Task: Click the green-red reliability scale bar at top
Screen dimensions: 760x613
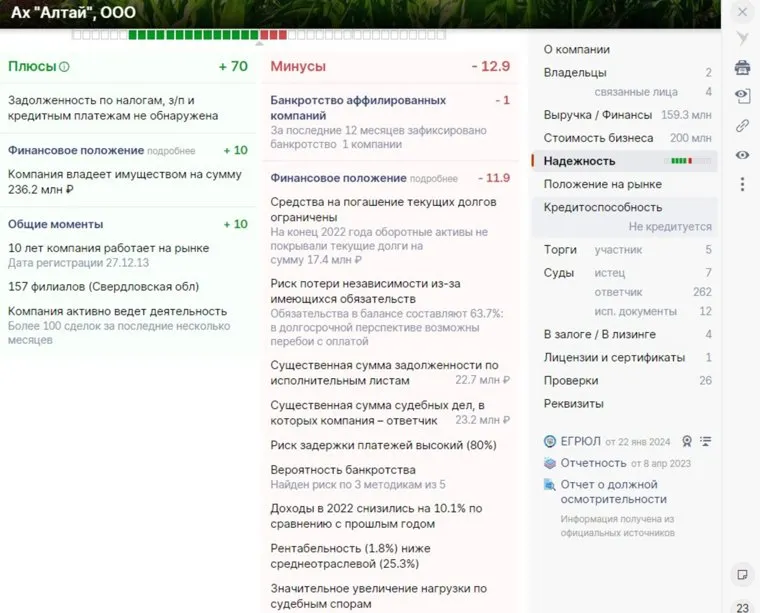Action: (x=180, y=35)
